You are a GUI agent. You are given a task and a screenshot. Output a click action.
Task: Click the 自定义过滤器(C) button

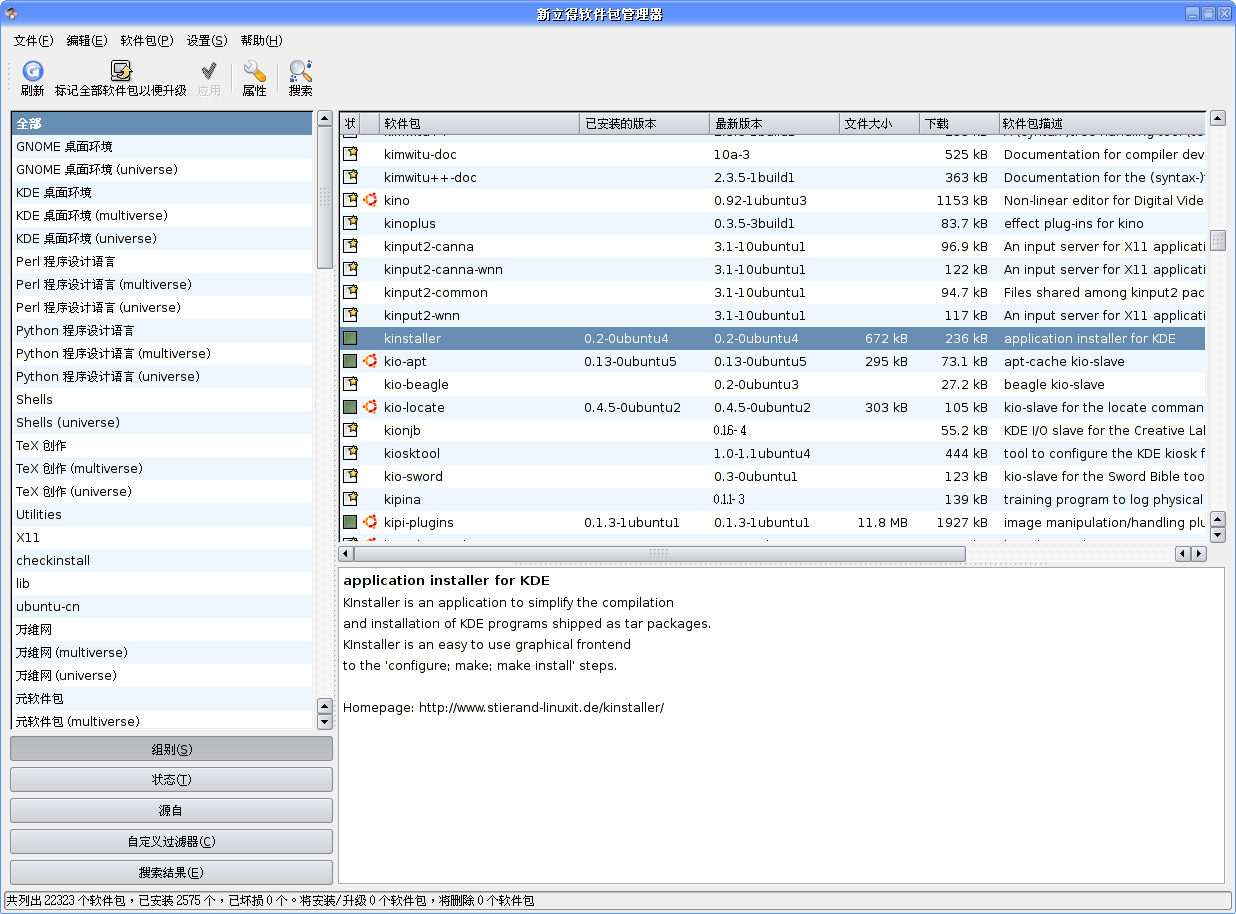pos(171,842)
